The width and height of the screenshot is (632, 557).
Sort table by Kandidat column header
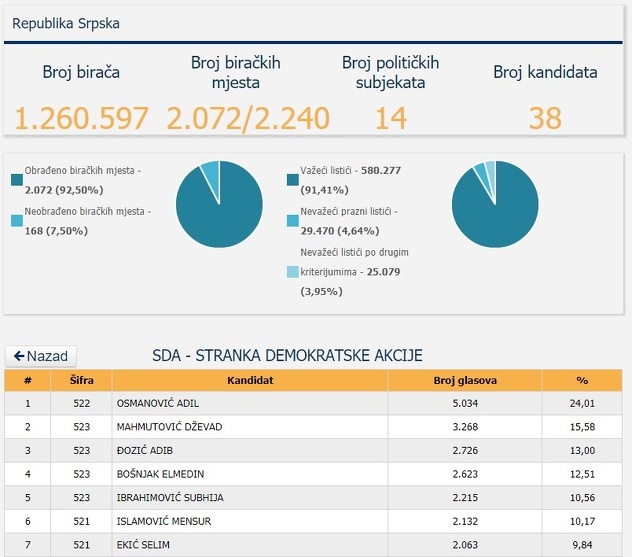250,381
